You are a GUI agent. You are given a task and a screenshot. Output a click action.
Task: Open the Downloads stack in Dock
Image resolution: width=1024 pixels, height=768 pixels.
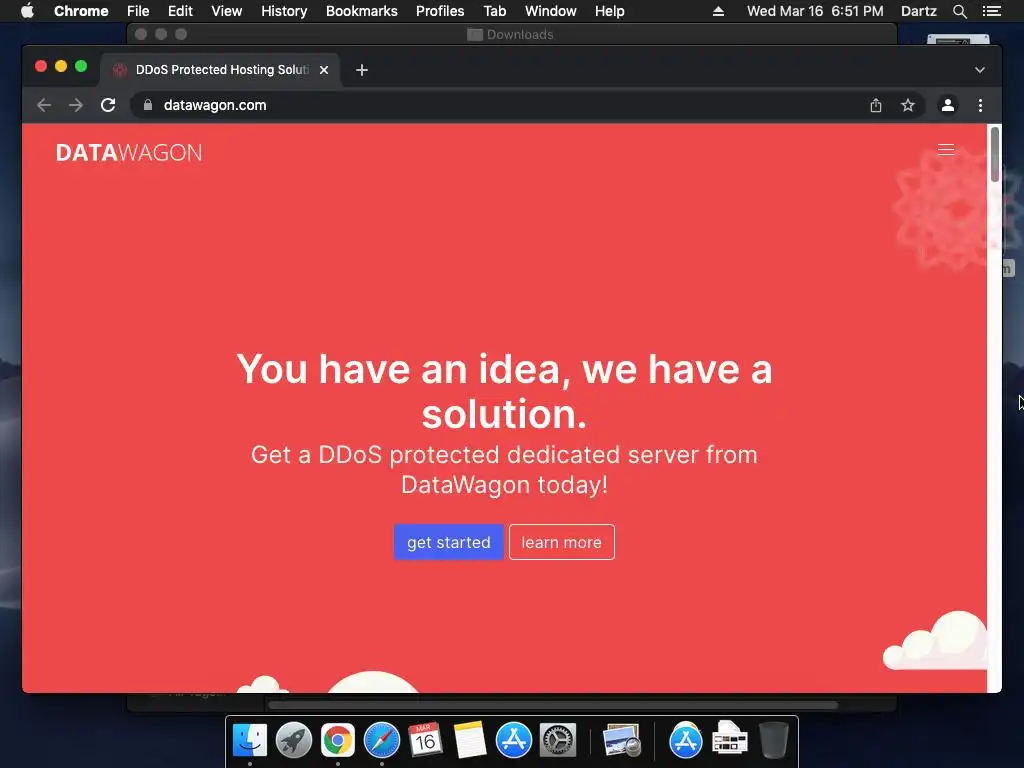click(x=729, y=739)
